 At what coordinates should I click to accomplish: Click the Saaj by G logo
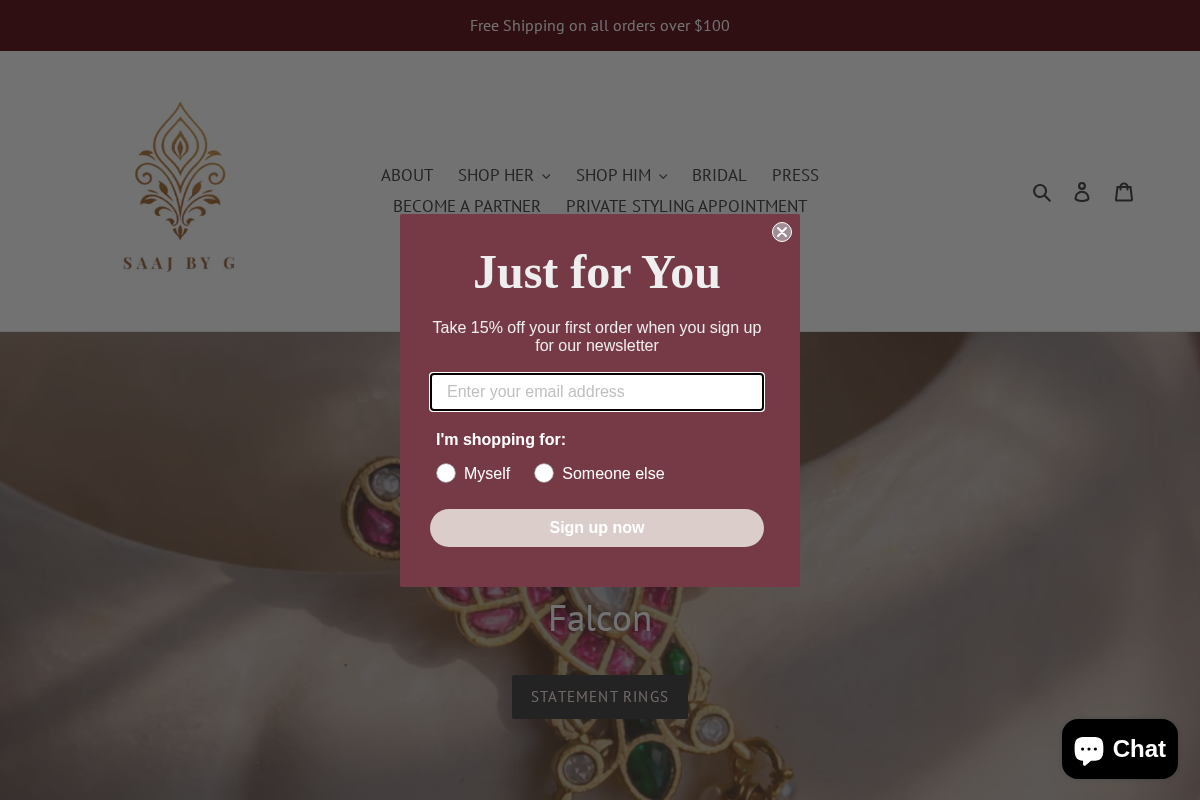[180, 187]
